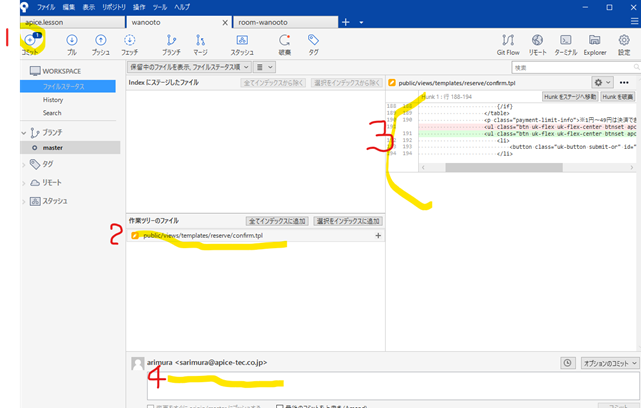Click the Pull (プル) toolbar icon
641x408 pixels.
click(72, 40)
